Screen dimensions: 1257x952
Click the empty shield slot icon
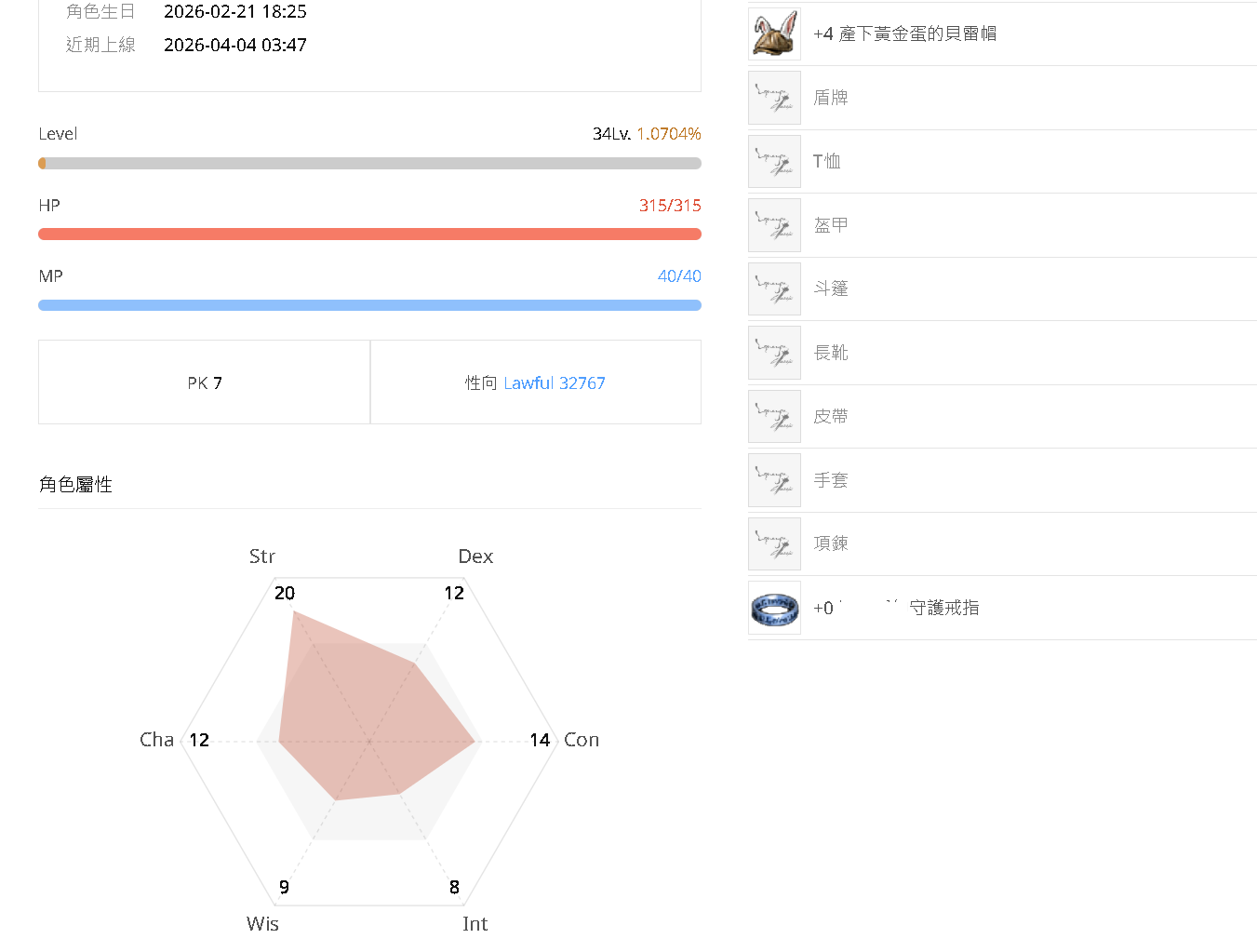(774, 98)
